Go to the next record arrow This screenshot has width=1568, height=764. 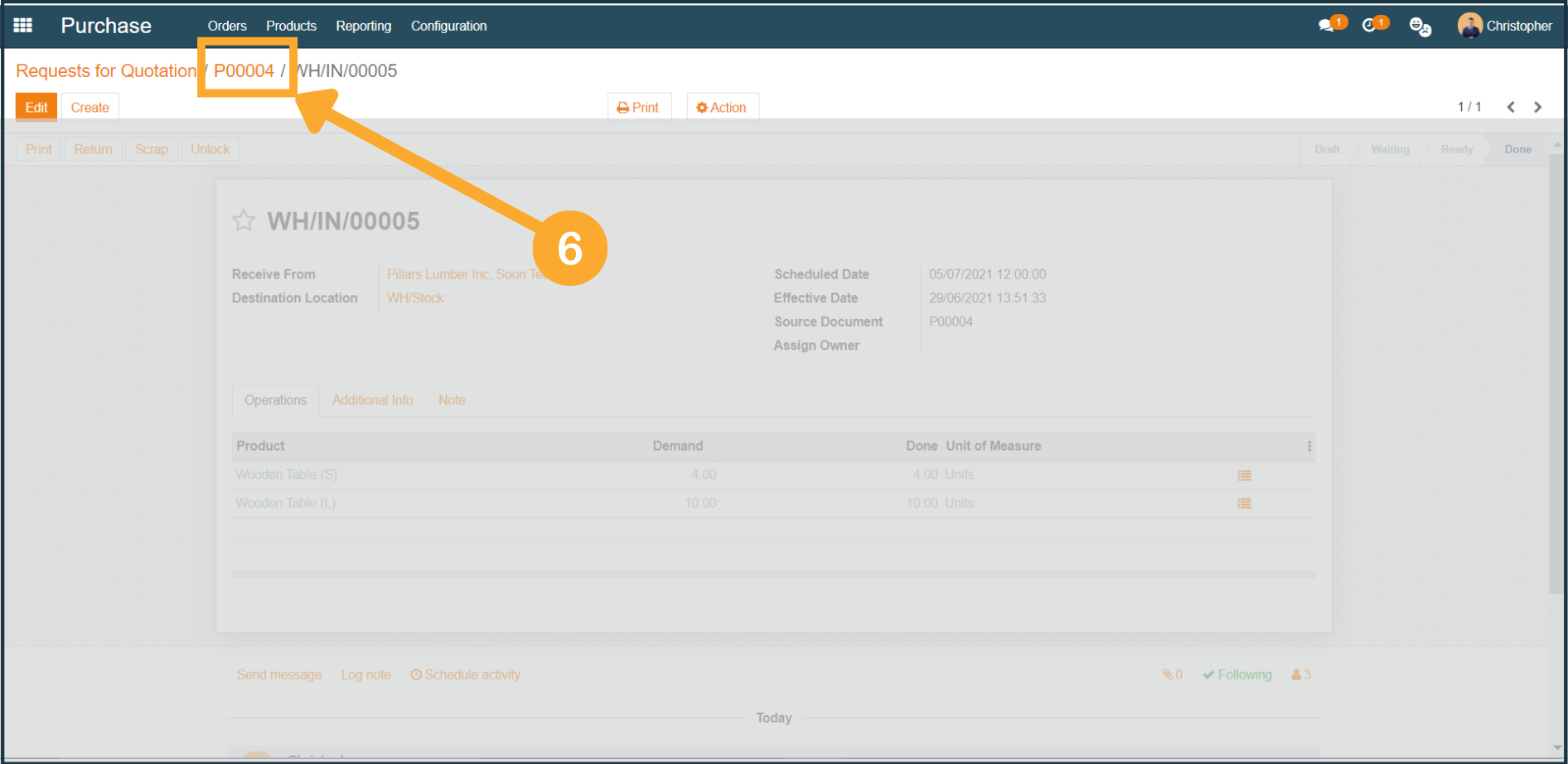tap(1538, 107)
